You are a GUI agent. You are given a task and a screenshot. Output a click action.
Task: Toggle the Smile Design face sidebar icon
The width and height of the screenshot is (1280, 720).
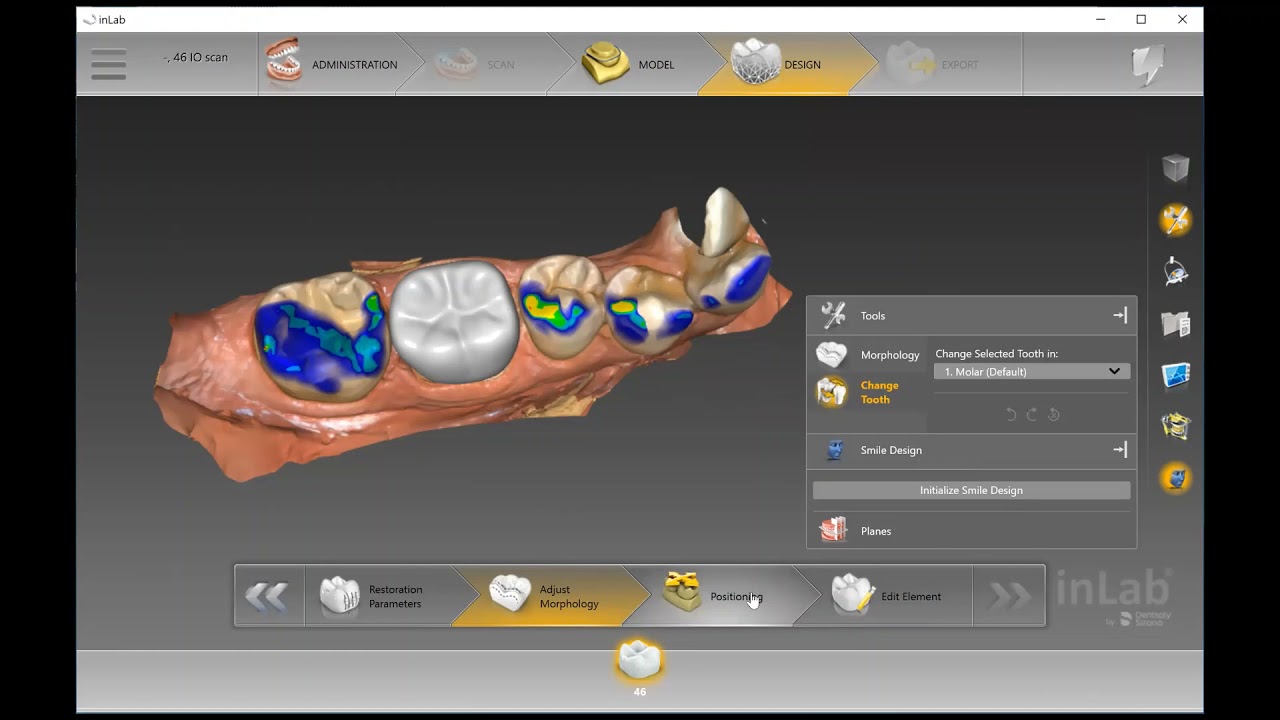(x=1176, y=478)
